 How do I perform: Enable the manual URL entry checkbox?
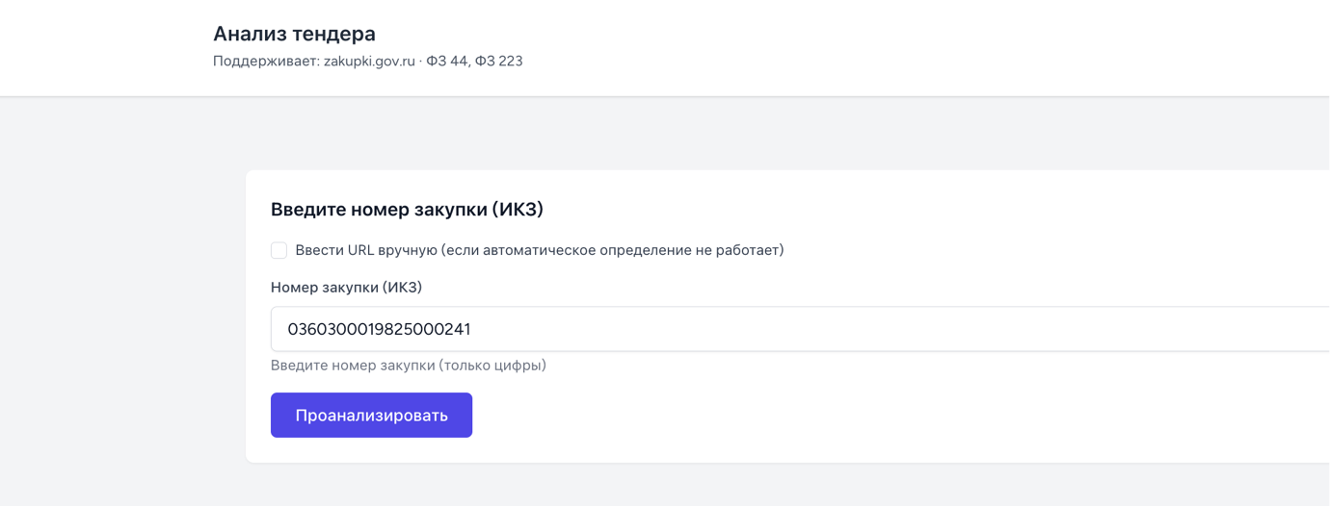(x=279, y=250)
